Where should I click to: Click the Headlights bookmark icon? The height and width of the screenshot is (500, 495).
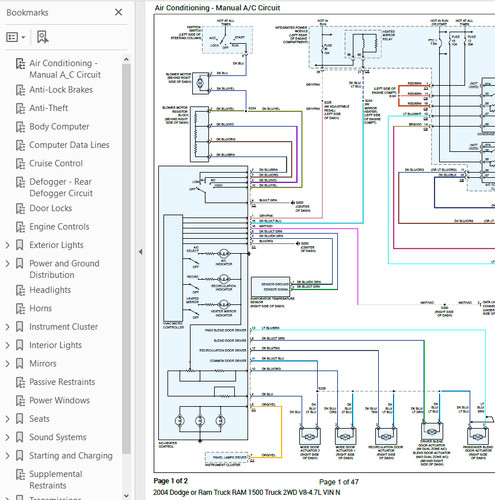pyautogui.click(x=20, y=290)
